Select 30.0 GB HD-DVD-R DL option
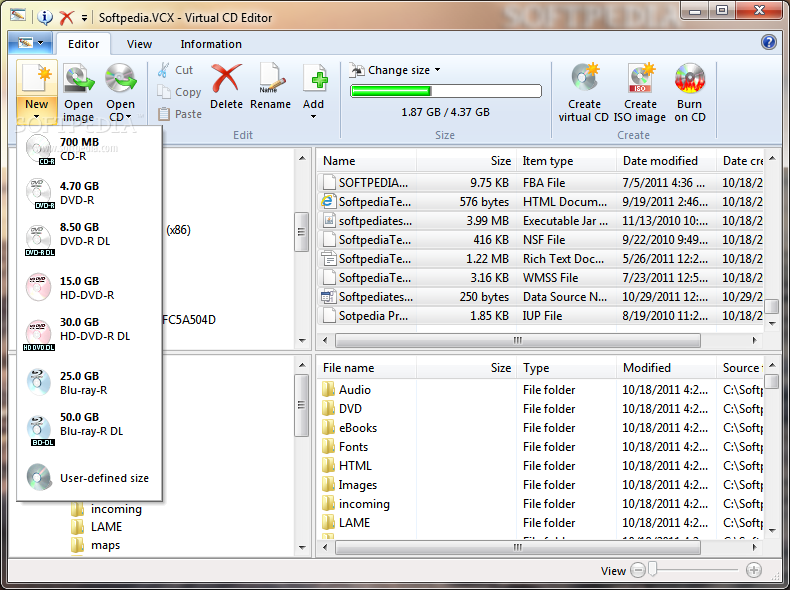Image resolution: width=790 pixels, height=590 pixels. point(90,332)
